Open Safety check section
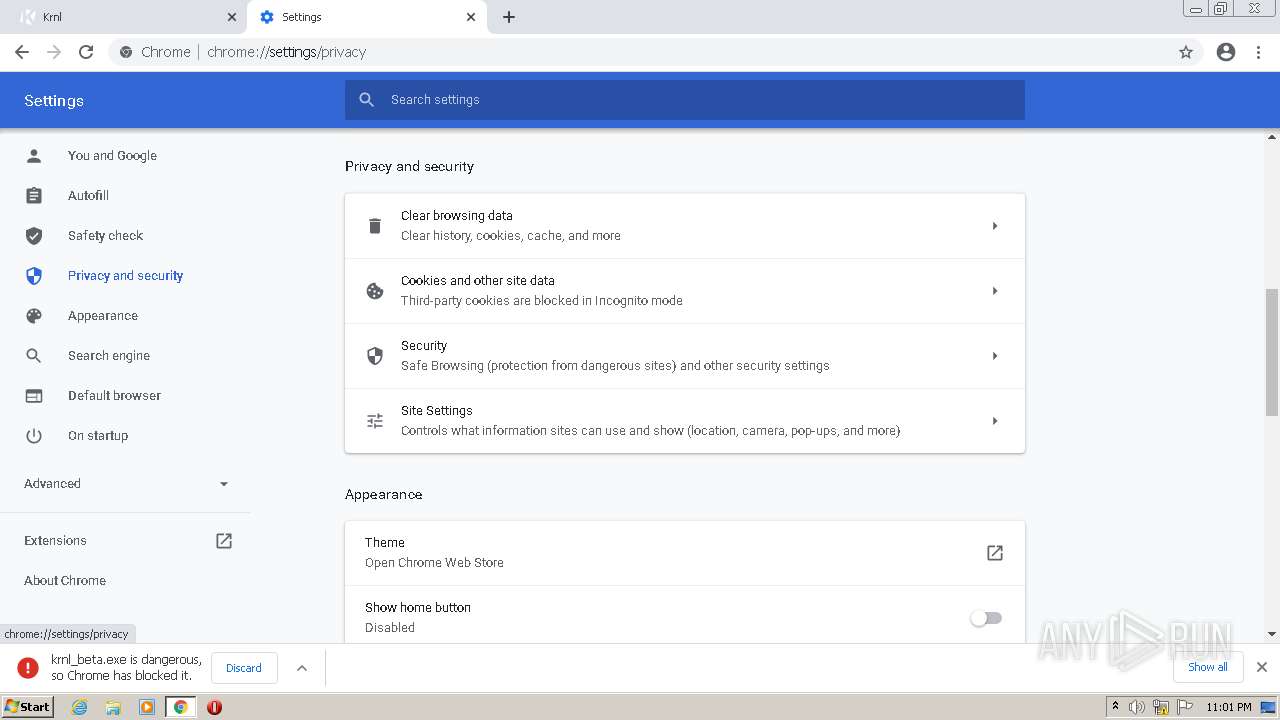 [105, 235]
